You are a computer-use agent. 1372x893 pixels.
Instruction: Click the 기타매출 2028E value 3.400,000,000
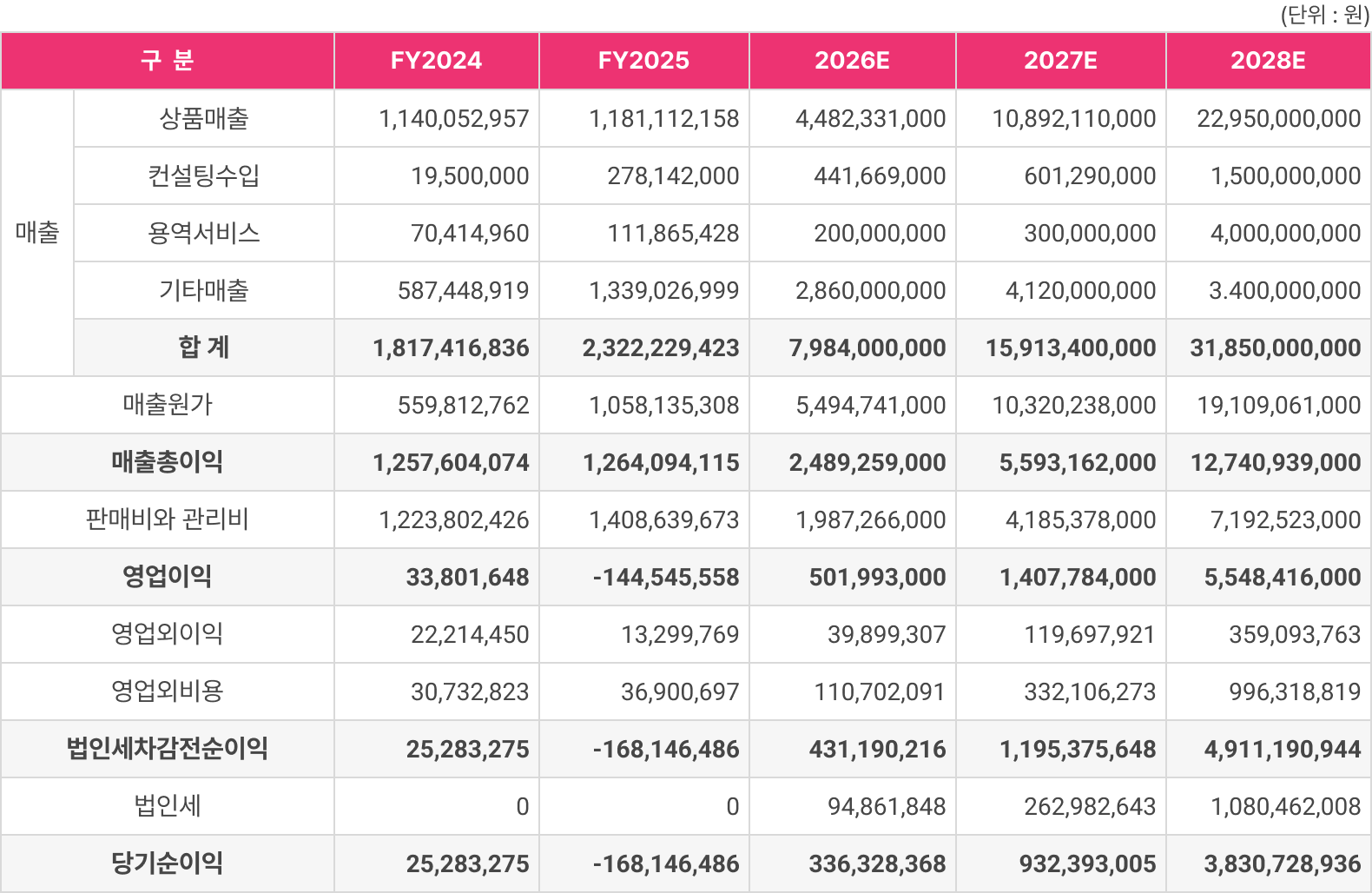[x=1284, y=290]
